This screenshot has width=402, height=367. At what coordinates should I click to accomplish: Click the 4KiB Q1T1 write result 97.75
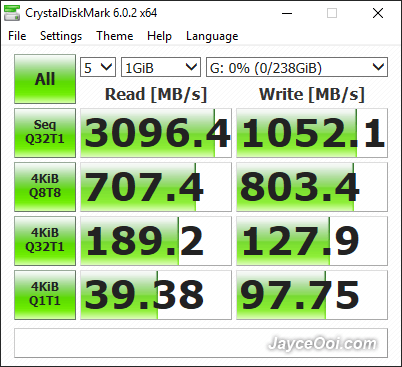click(312, 295)
